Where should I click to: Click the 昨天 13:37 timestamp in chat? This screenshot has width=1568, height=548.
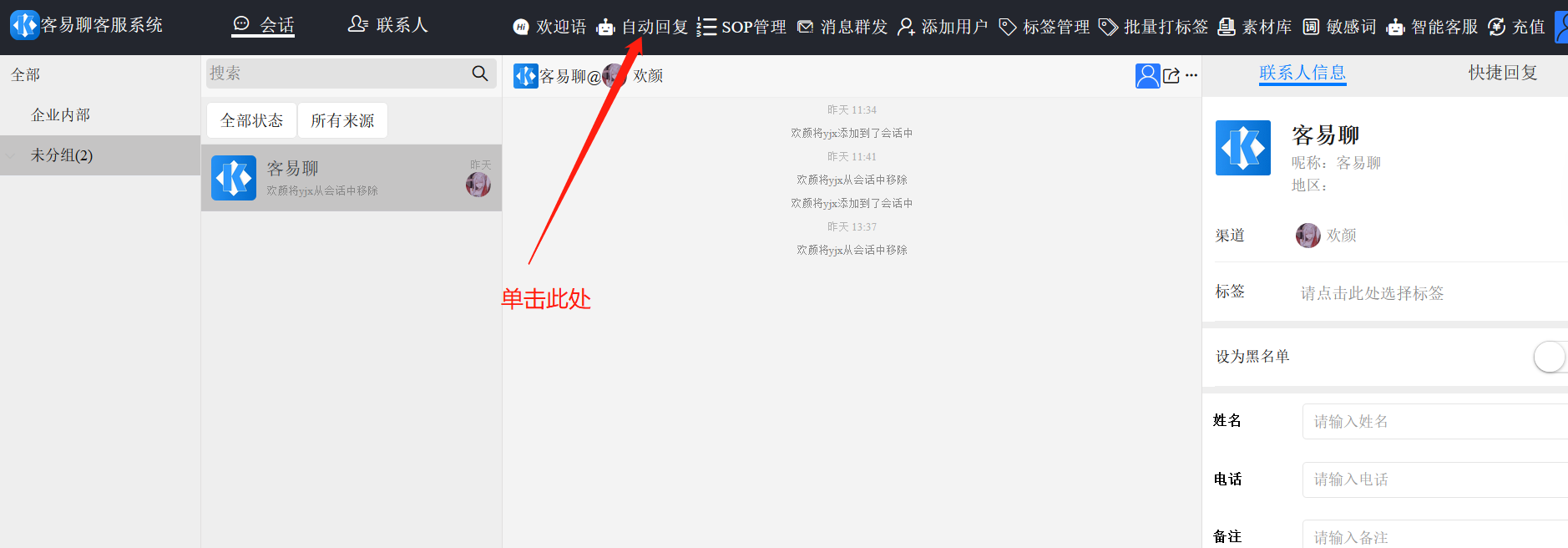pos(852,227)
